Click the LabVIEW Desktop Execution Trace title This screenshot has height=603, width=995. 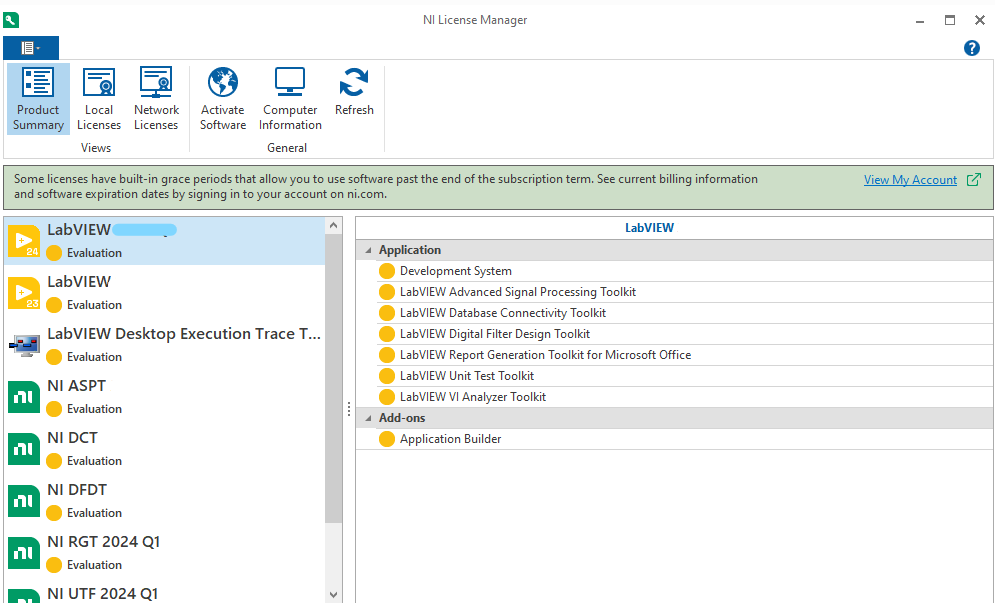[184, 334]
